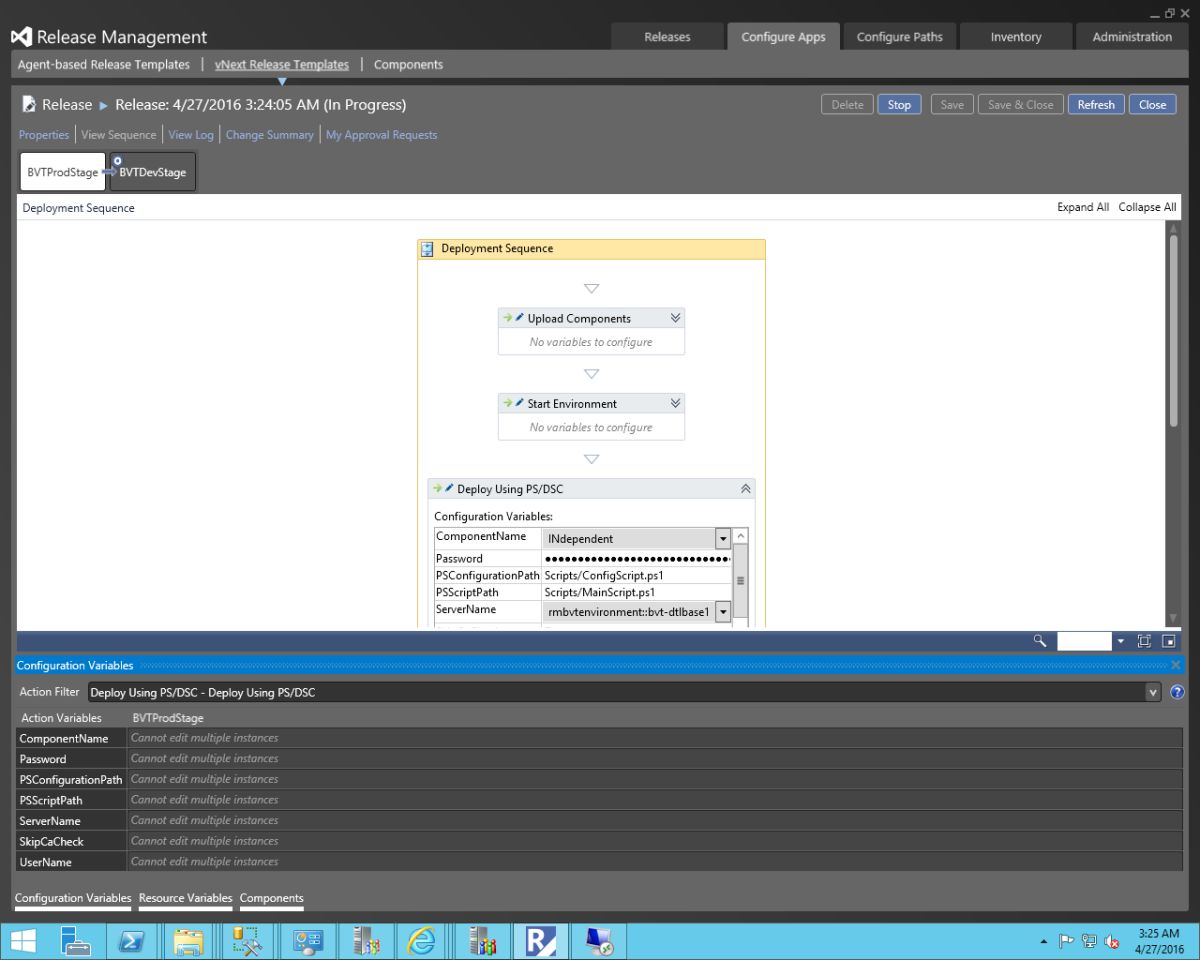Open the Inventory tab
The image size is (1200, 960).
pyautogui.click(x=1016, y=37)
